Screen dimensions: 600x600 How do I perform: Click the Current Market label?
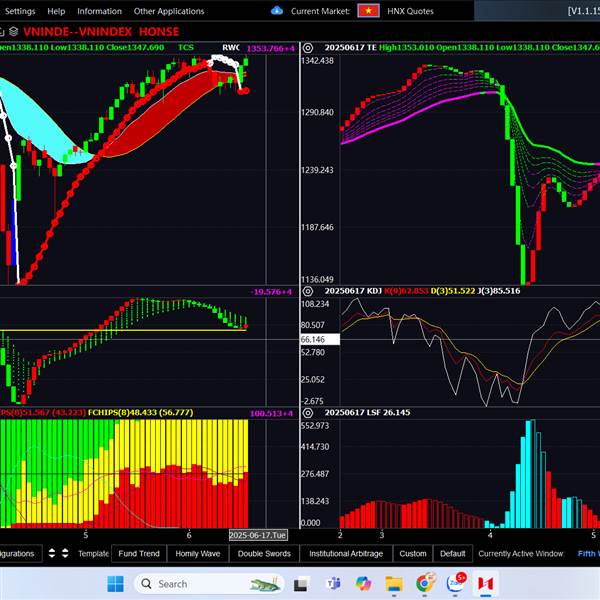[320, 11]
